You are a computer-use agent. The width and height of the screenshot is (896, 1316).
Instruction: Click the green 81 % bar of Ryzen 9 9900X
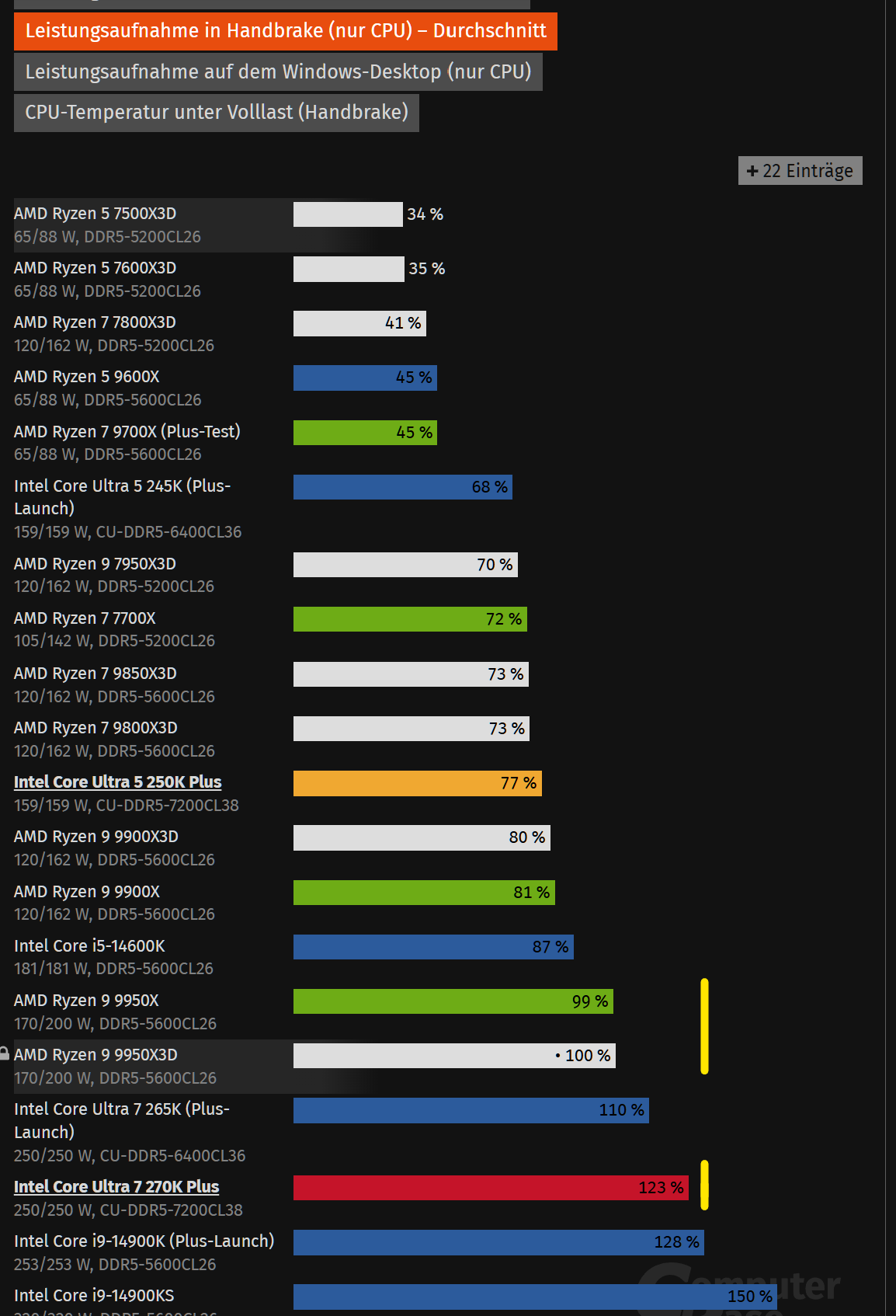pos(424,893)
